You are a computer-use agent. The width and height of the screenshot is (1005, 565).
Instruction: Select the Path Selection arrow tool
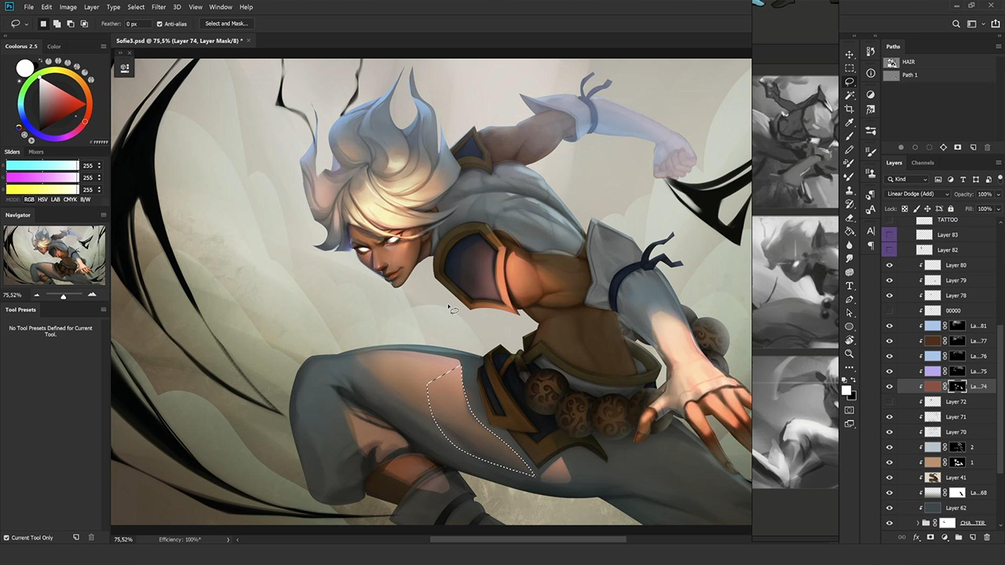click(x=849, y=313)
